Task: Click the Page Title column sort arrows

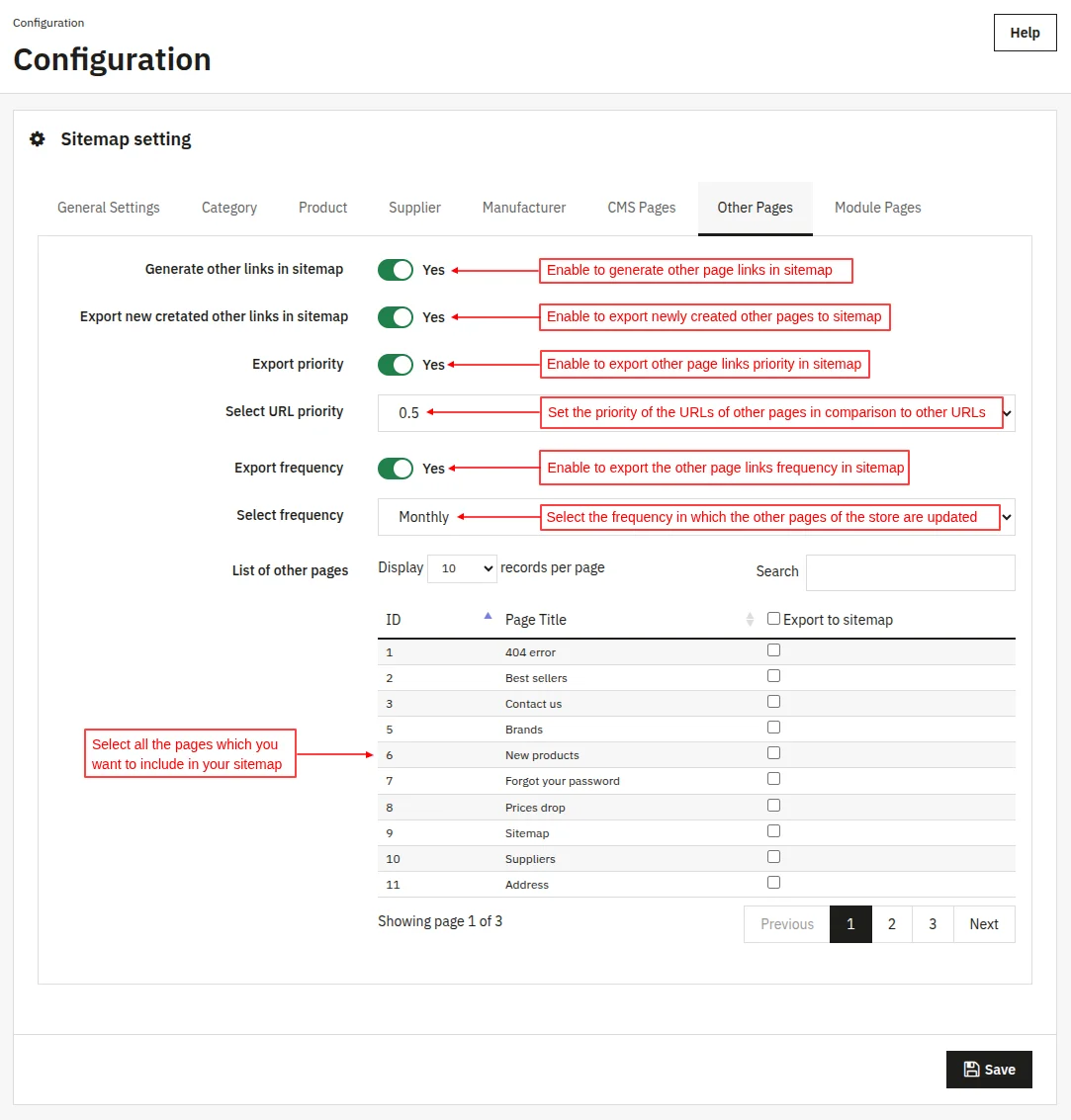Action: tap(750, 619)
